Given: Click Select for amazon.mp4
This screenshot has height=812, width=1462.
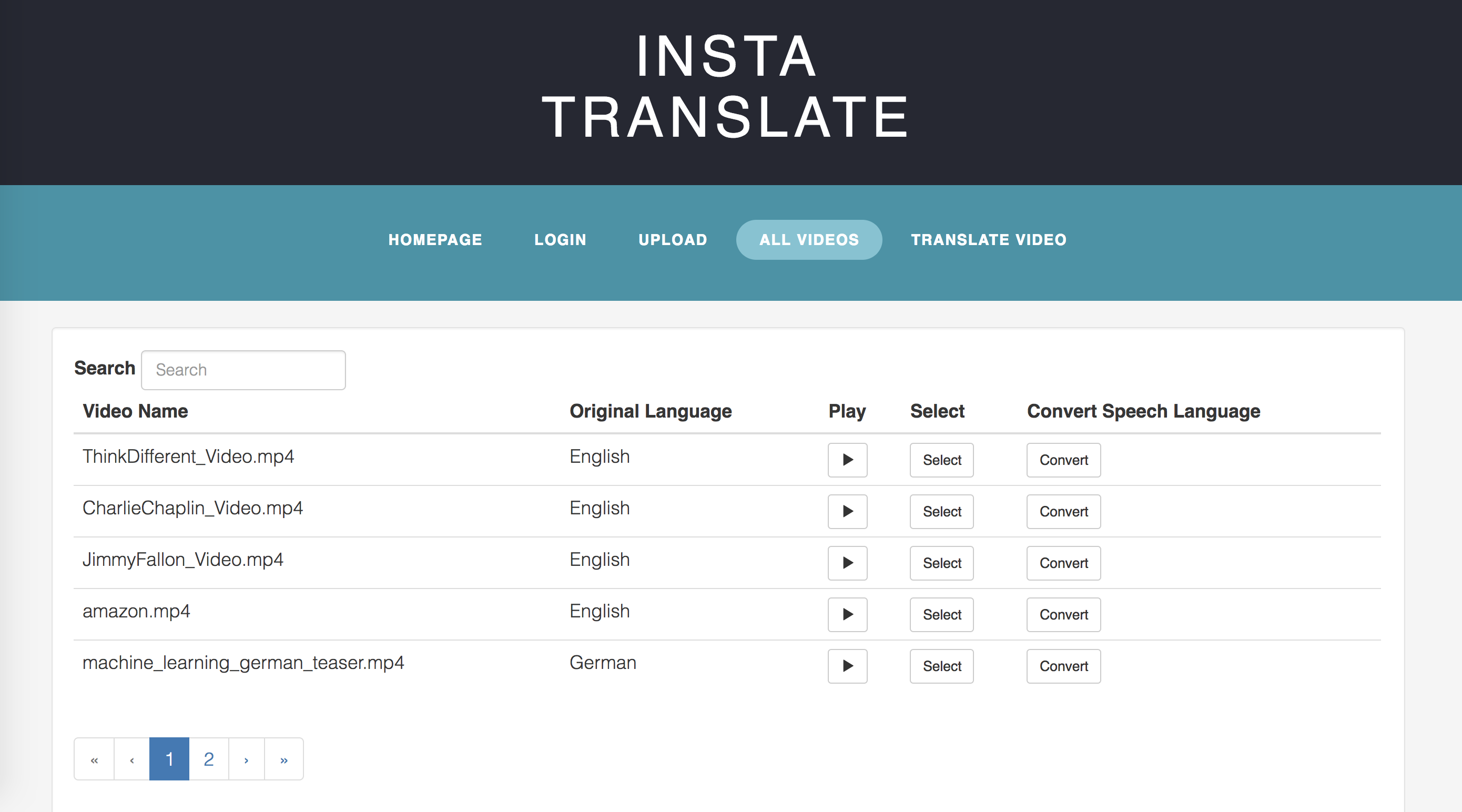Looking at the screenshot, I should [941, 615].
